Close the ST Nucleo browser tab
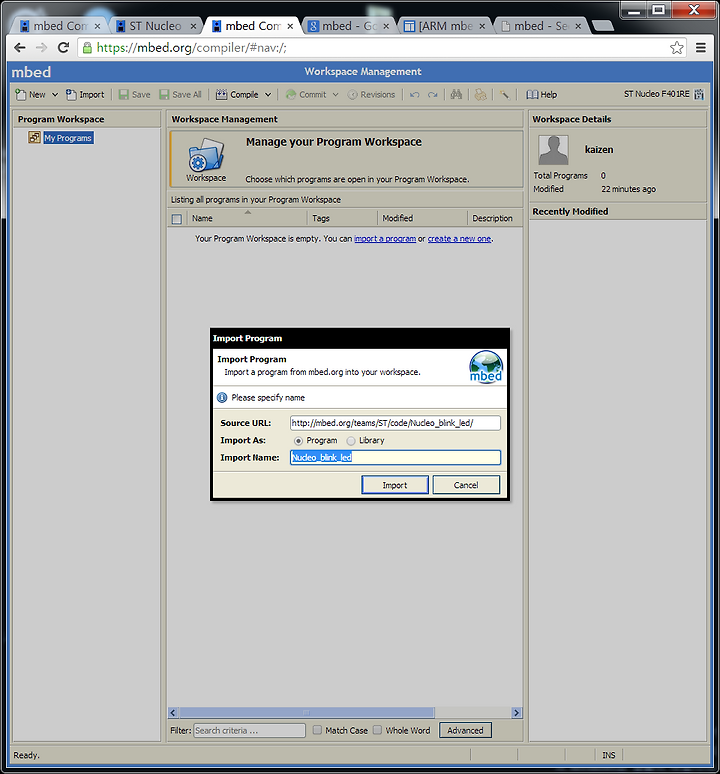Image resolution: width=720 pixels, height=774 pixels. [x=193, y=26]
